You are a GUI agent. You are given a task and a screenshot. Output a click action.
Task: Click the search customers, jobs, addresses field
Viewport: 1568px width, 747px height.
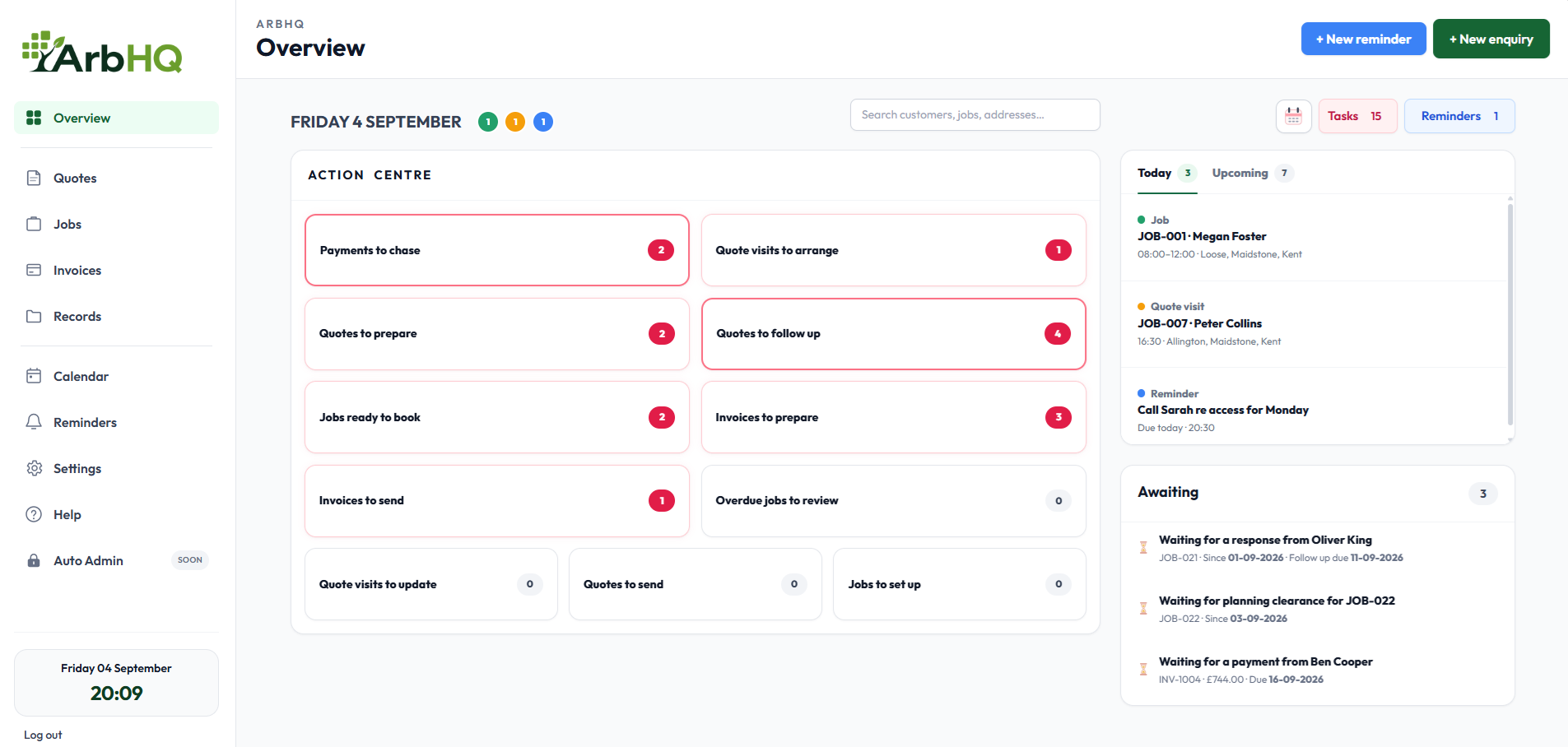[975, 114]
